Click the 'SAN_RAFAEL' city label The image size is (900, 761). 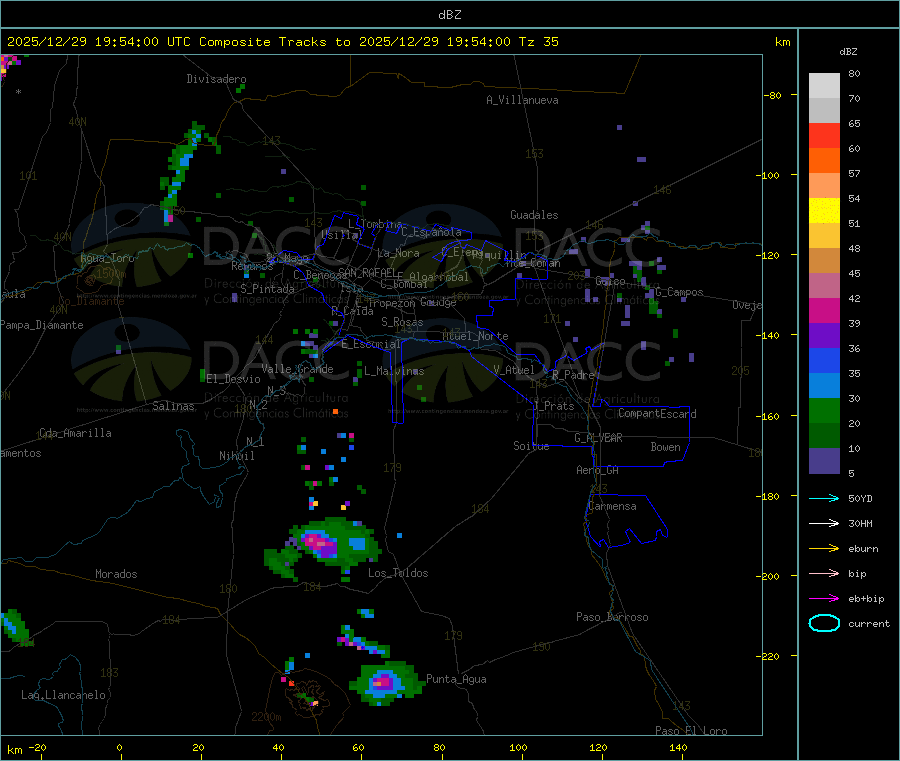point(367,272)
